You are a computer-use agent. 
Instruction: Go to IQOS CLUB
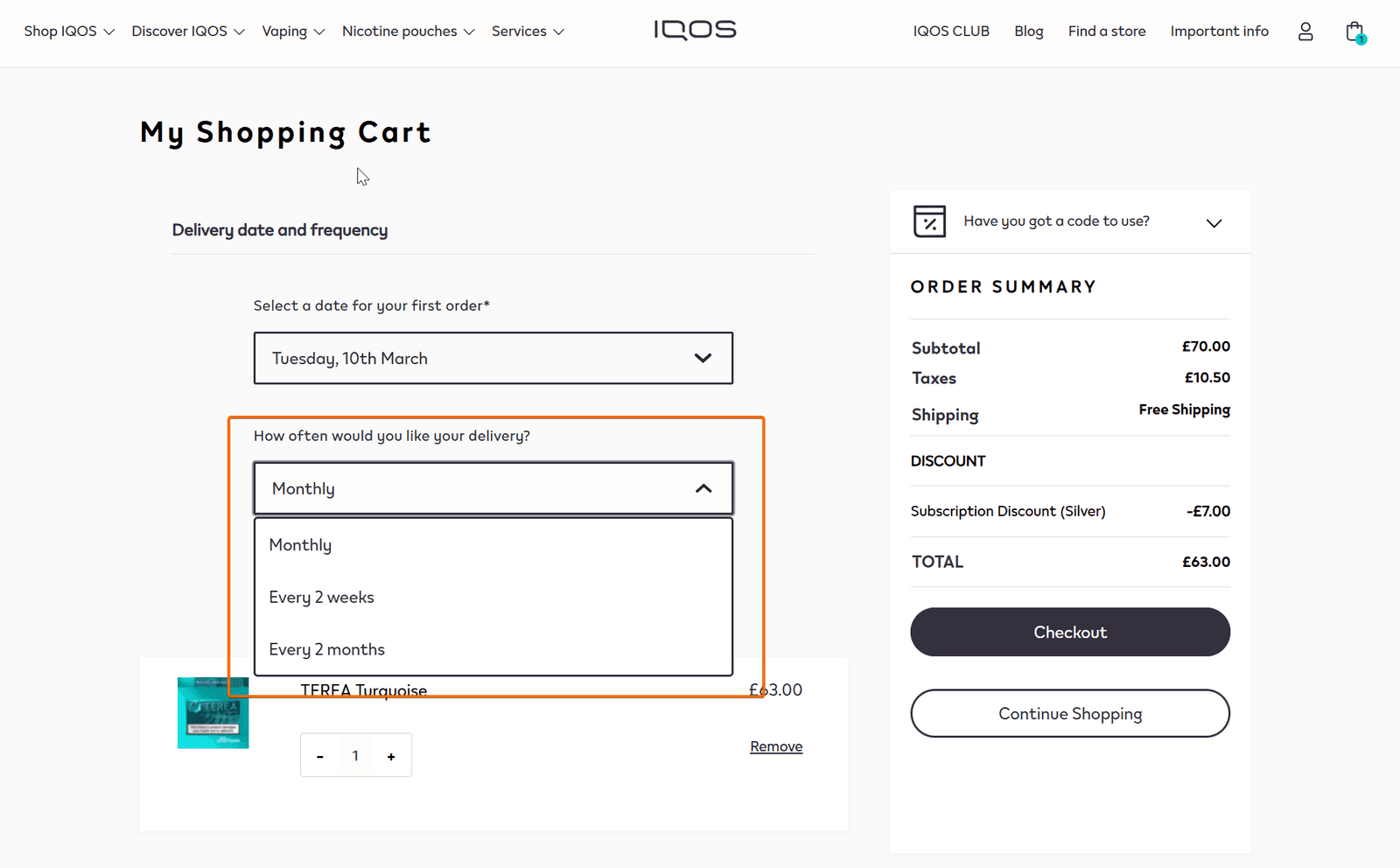coord(951,31)
